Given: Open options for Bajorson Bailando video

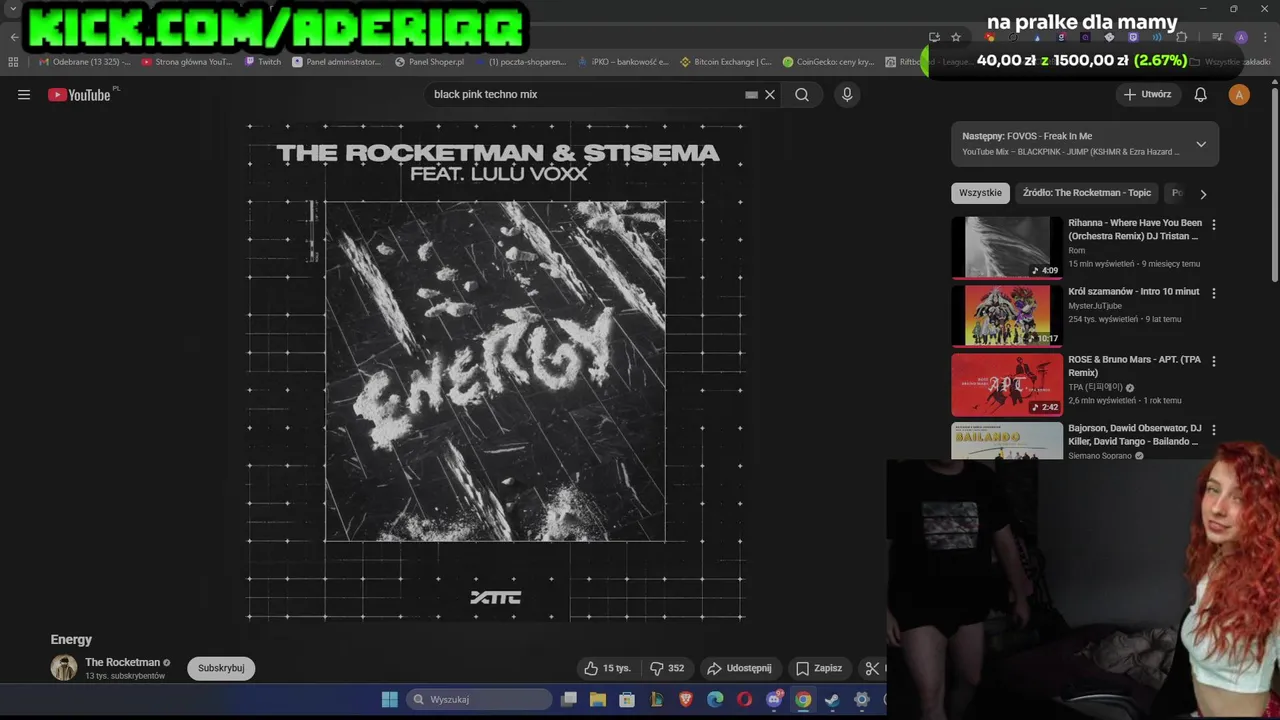Looking at the screenshot, I should [1214, 430].
